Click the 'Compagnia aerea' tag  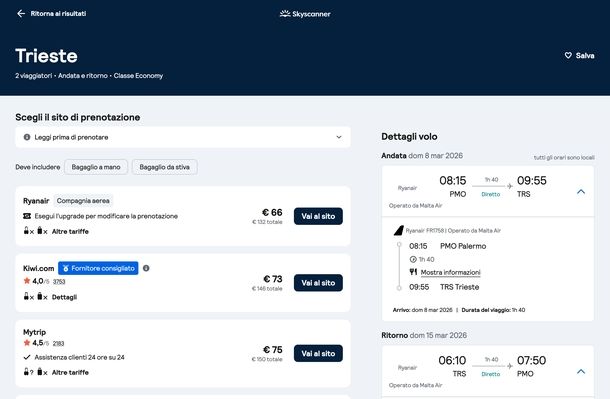point(83,201)
